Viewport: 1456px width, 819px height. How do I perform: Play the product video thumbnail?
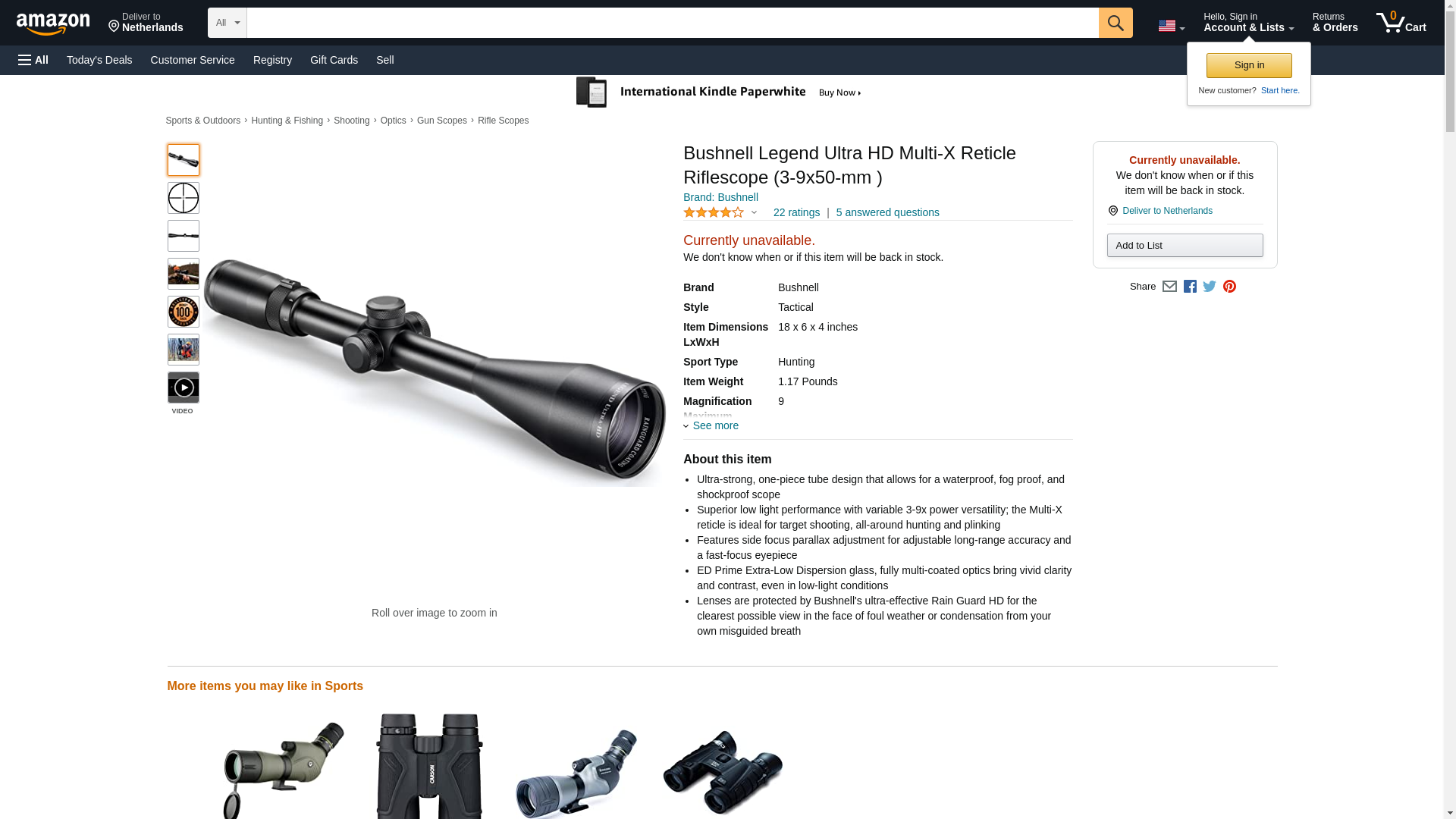[184, 388]
